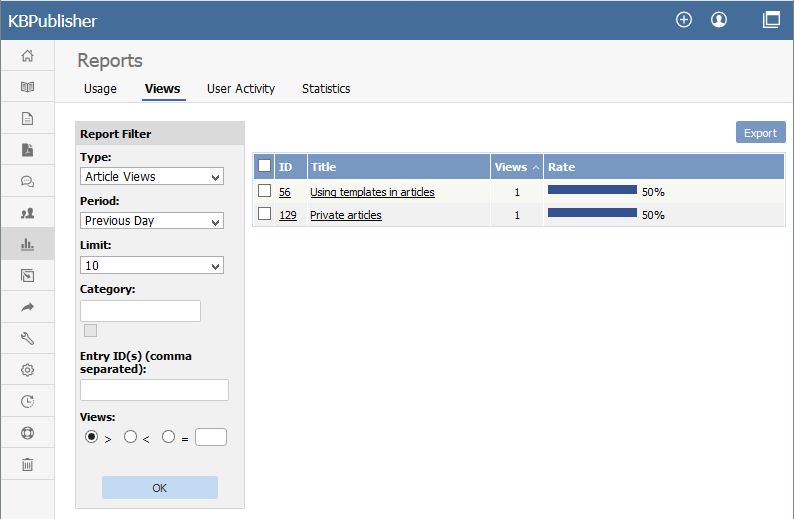794x519 pixels.
Task: Open the wrench Tools icon
Action: click(27, 338)
